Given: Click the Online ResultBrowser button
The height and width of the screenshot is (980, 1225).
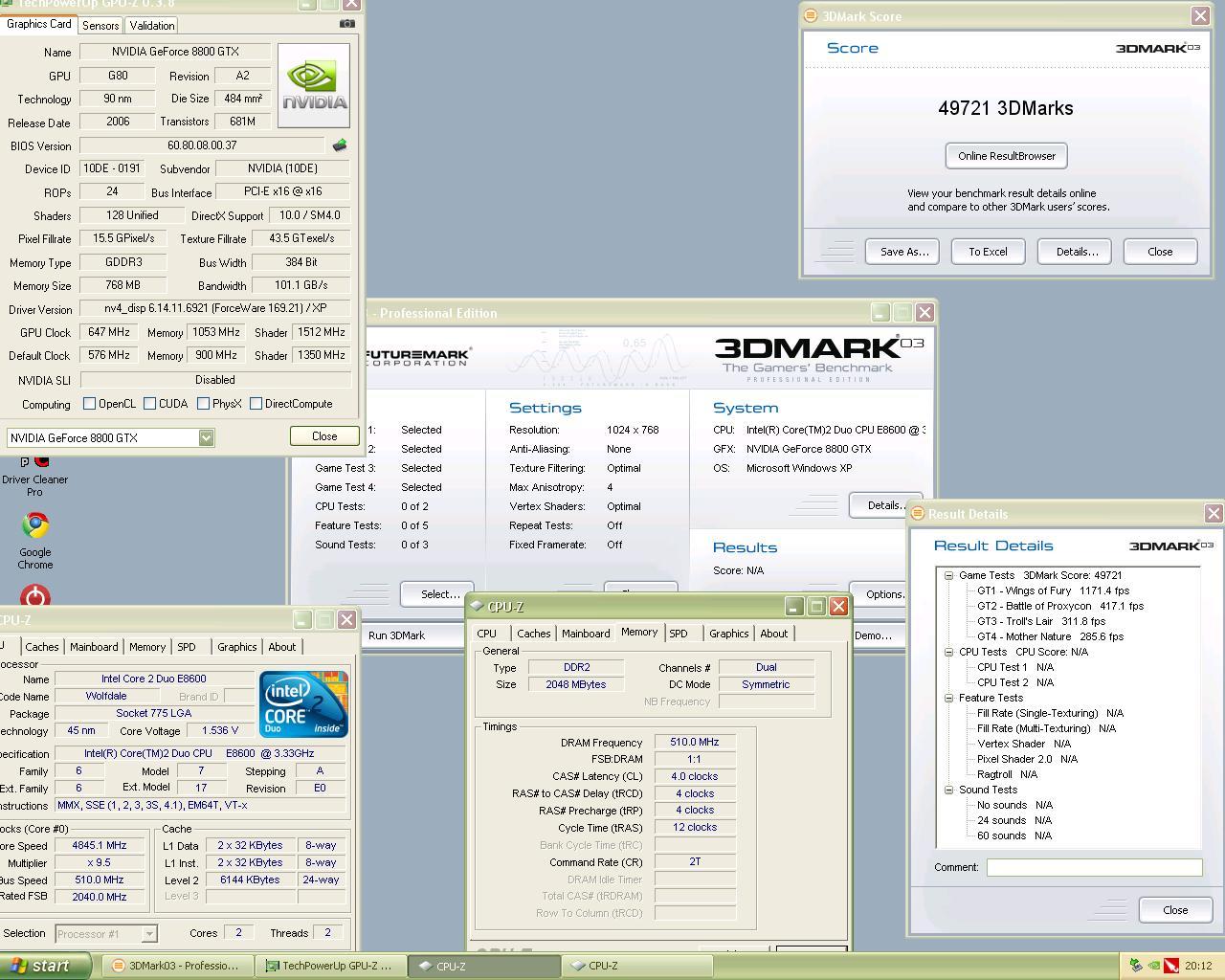Looking at the screenshot, I should (1007, 156).
